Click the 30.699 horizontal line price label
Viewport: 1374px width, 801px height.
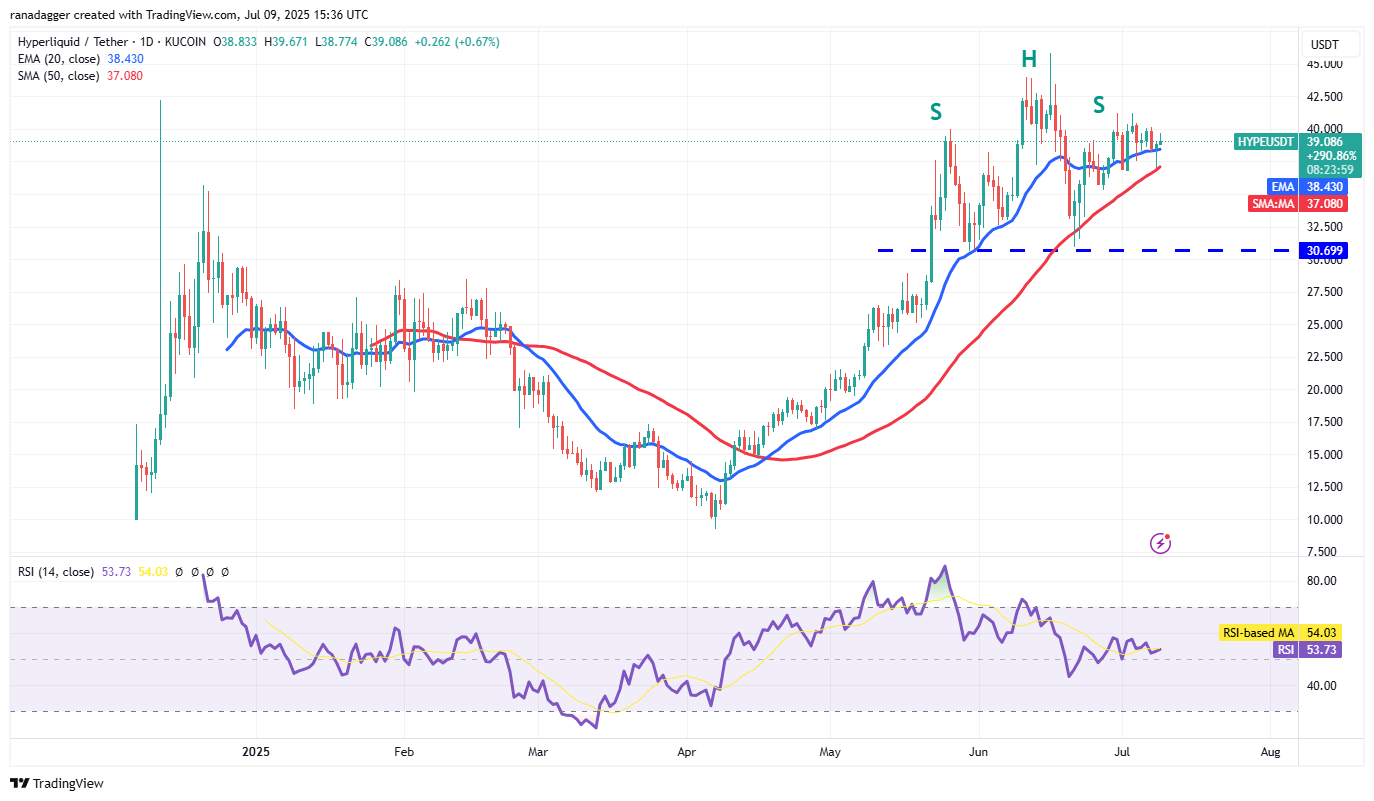tap(1324, 250)
